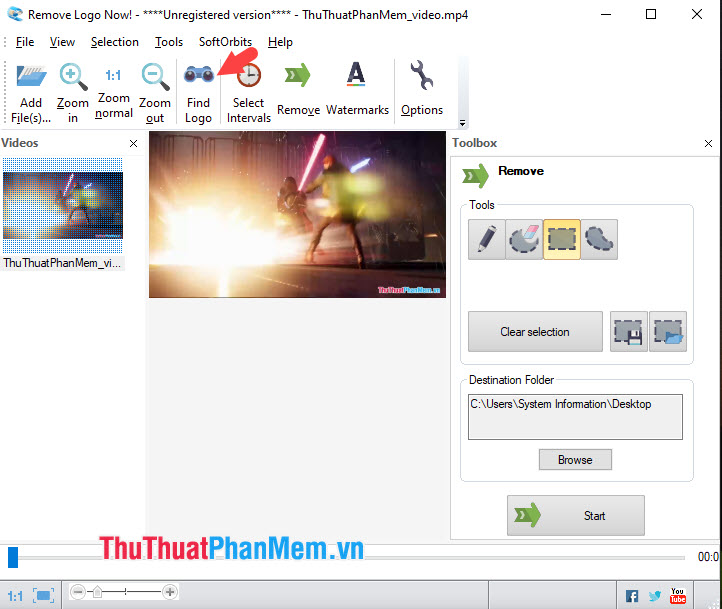Open the View menu

point(62,42)
